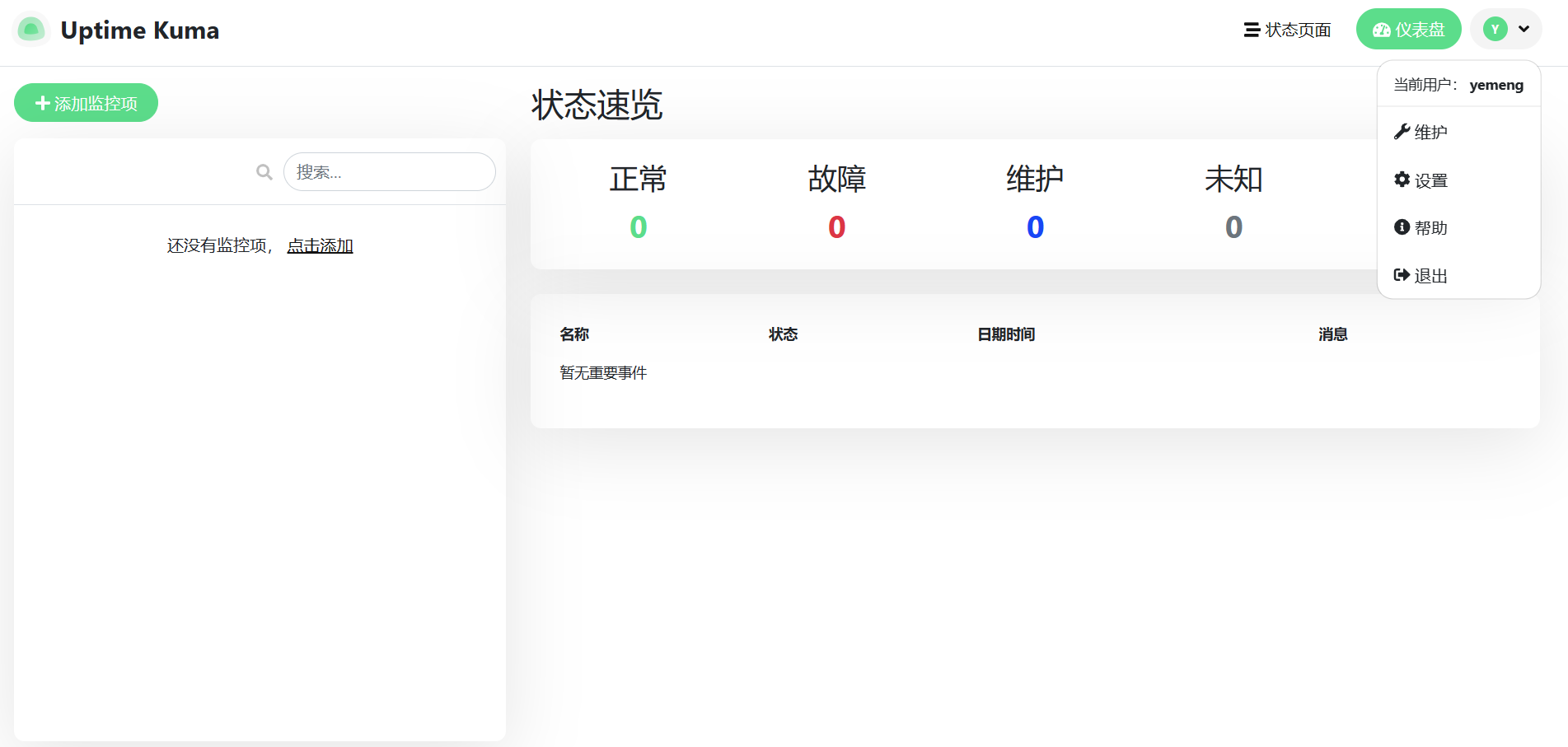The height and width of the screenshot is (747, 1568).
Task: Click the Uptime Kuma title text
Action: pyautogui.click(x=139, y=30)
